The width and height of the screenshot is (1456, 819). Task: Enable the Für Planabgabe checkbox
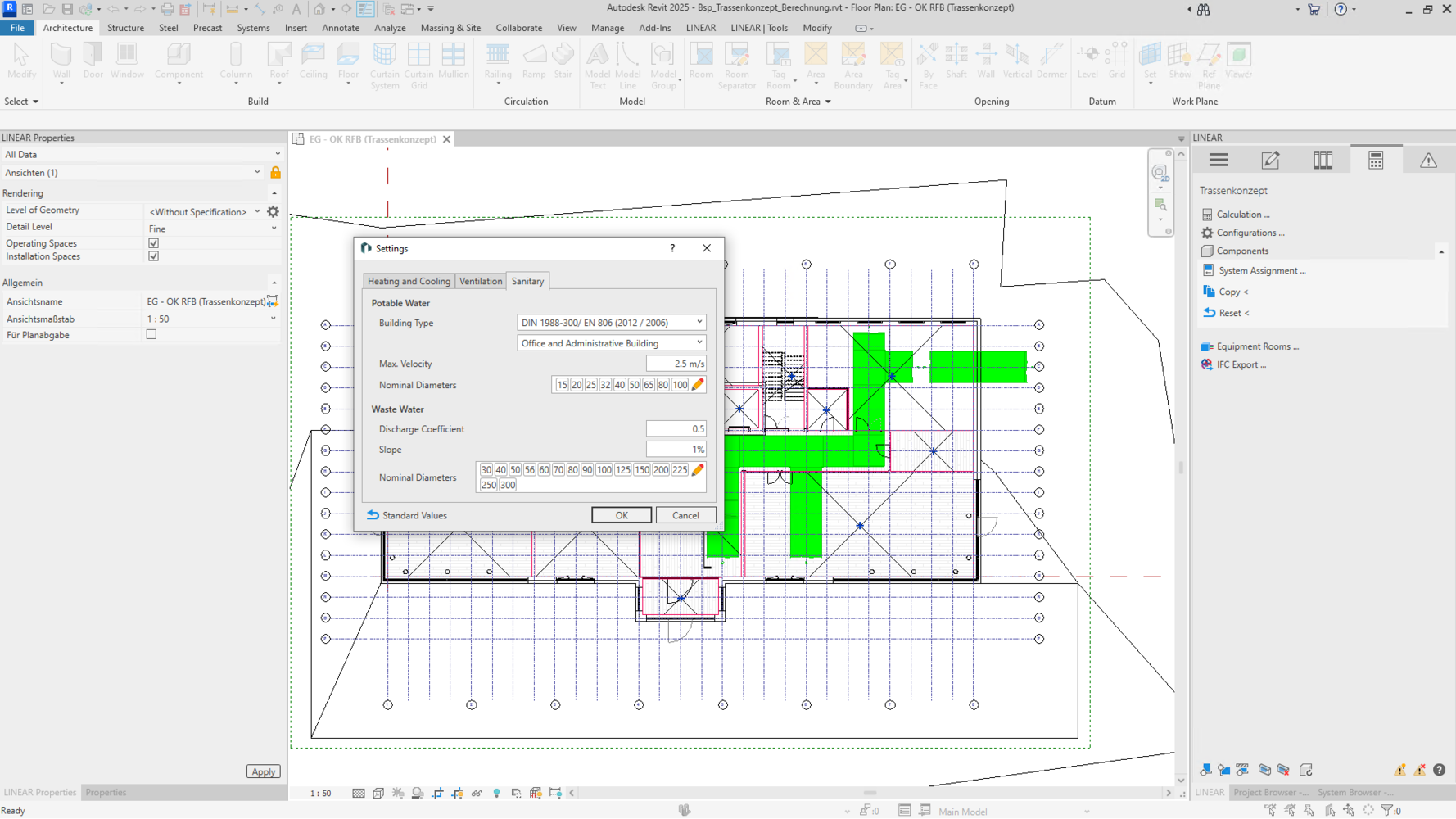(151, 335)
